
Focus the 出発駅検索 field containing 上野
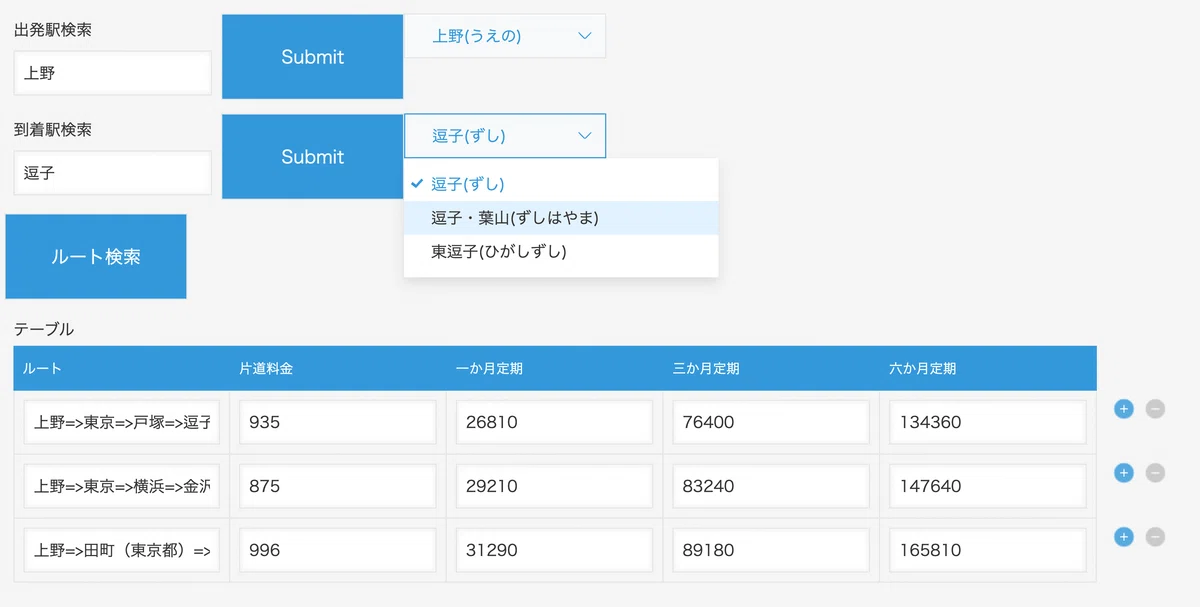point(113,74)
